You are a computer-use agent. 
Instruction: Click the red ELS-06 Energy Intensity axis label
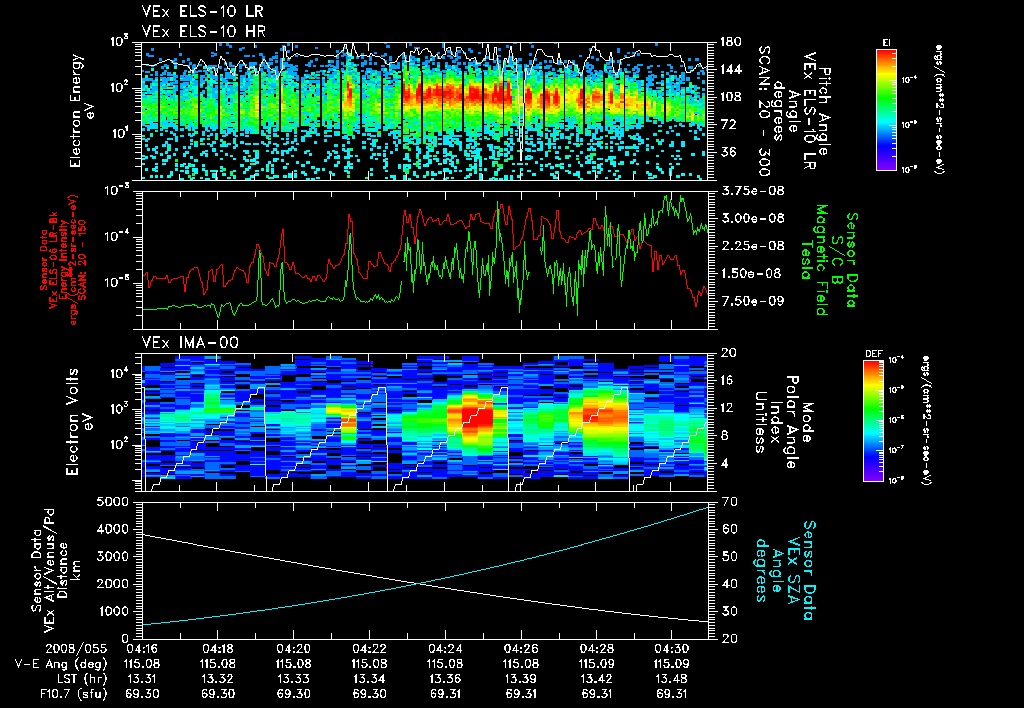[63, 260]
